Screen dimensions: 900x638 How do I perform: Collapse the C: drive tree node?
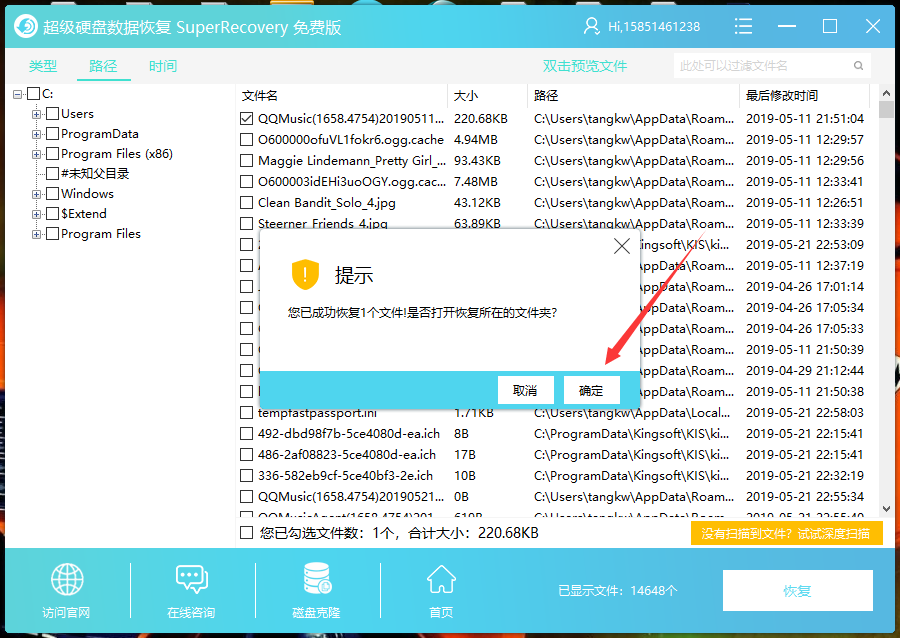click(x=18, y=94)
